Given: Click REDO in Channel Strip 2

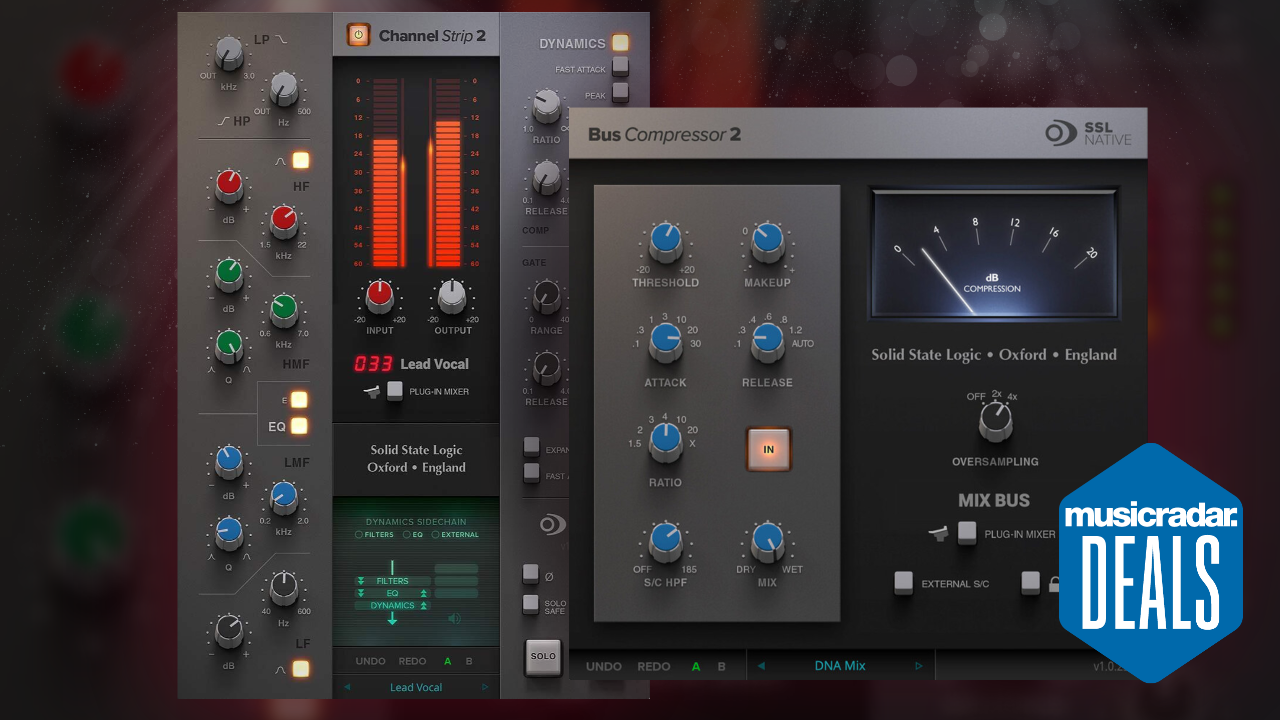Looking at the screenshot, I should [412, 661].
